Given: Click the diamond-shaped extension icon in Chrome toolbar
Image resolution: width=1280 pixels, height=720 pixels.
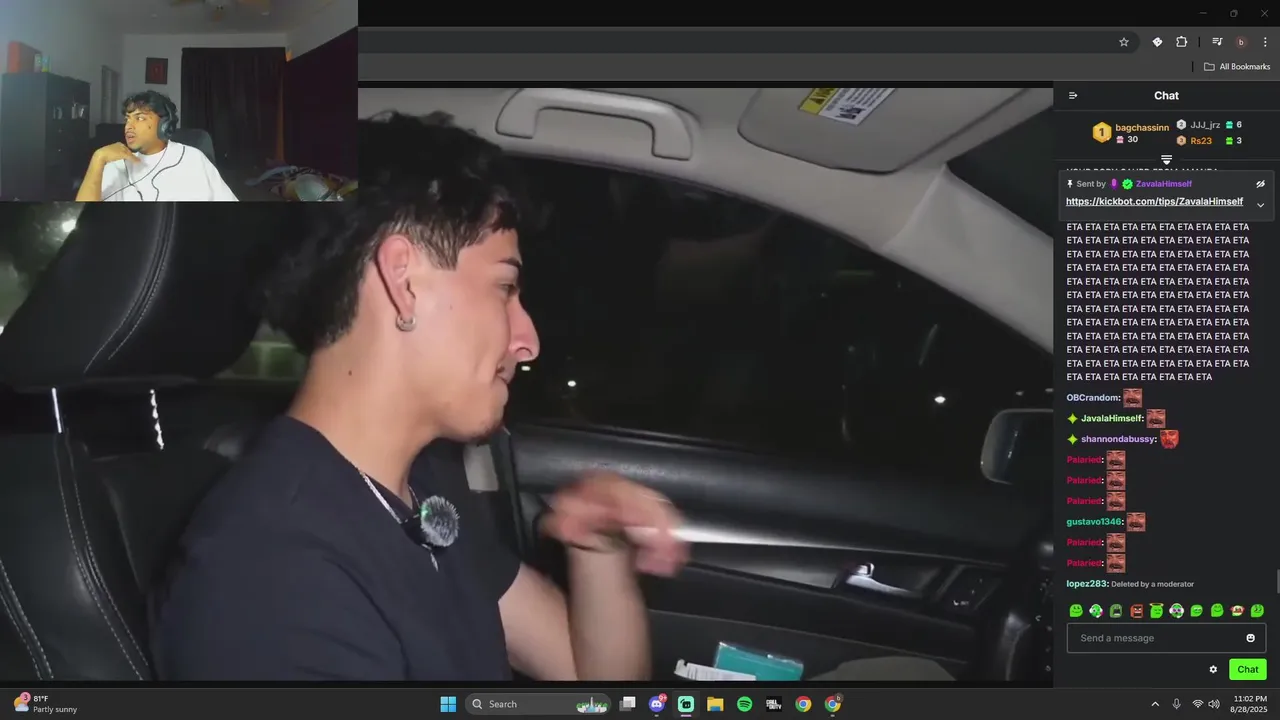Looking at the screenshot, I should click(1157, 42).
